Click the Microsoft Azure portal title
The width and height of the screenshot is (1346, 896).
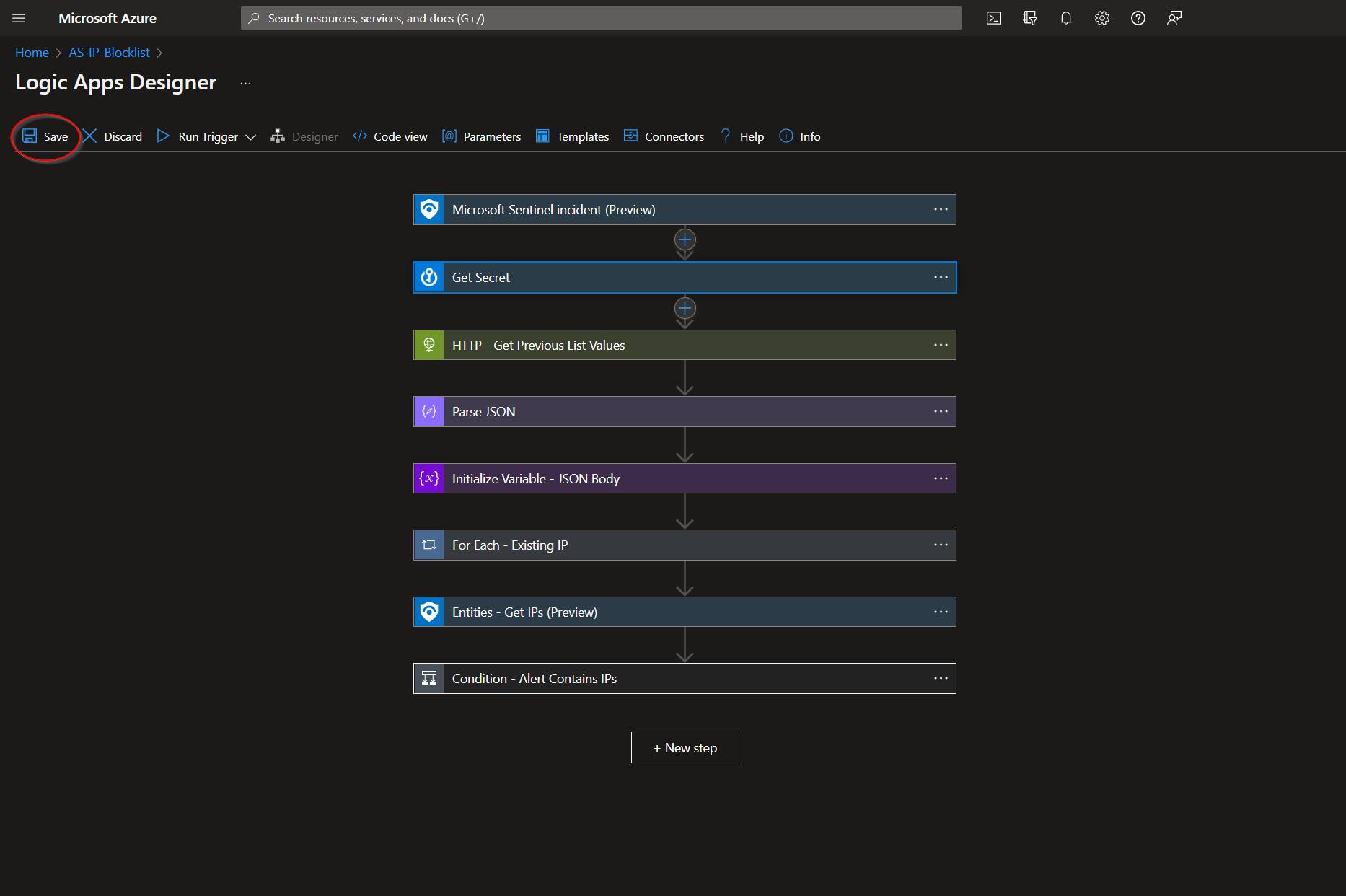coord(107,18)
